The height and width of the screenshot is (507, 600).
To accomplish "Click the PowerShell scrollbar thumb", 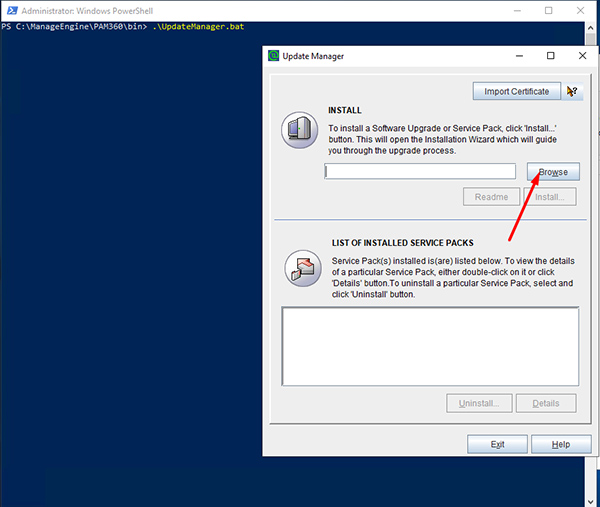I will point(591,39).
